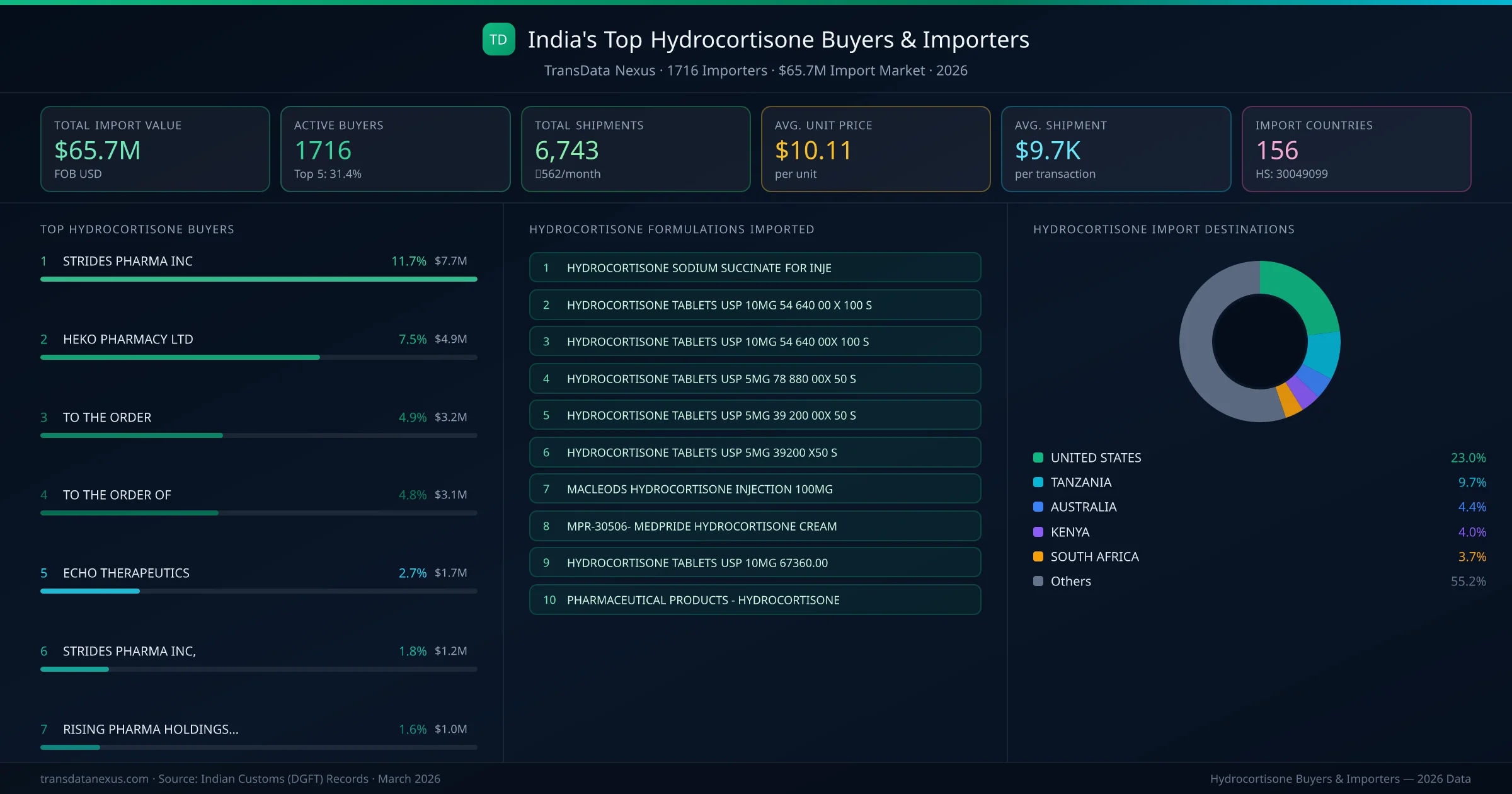The width and height of the screenshot is (1512, 794).
Task: Click the Kenya purple legend dot
Action: pos(1037,532)
